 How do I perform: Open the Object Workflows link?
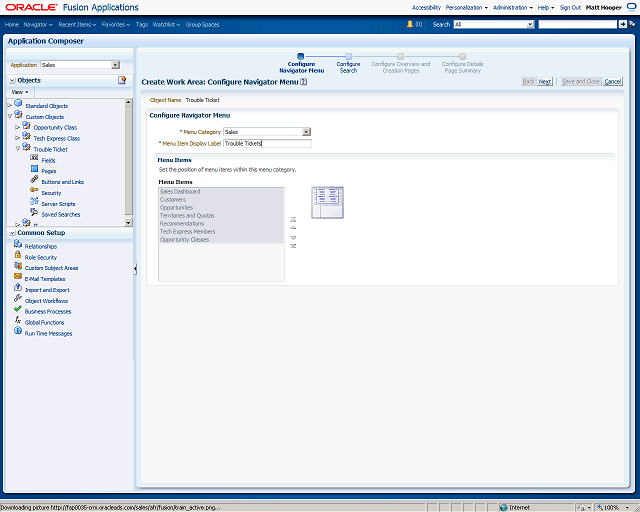click(x=47, y=301)
